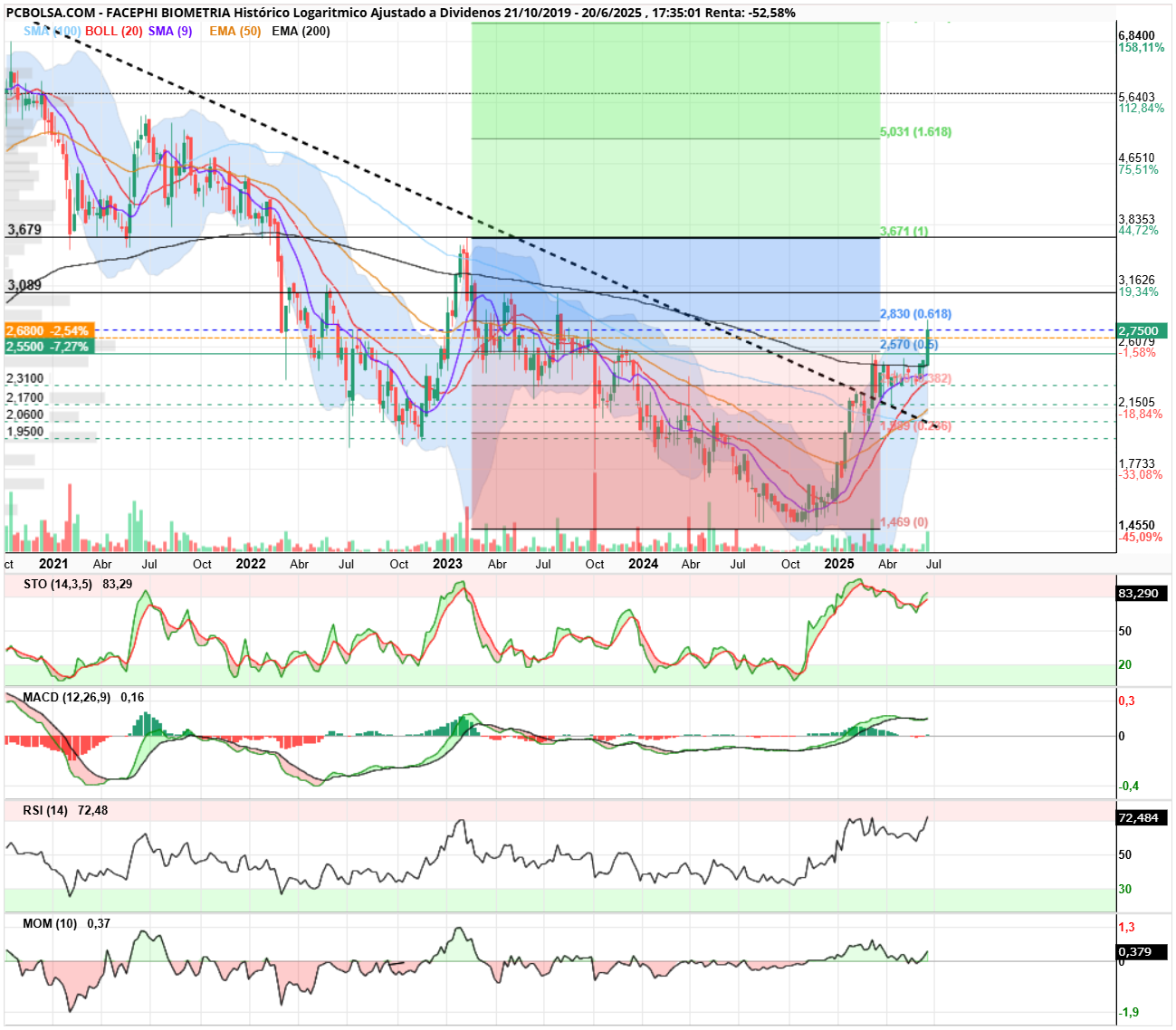Click the STO (14,3,5) indicator title

58,584
